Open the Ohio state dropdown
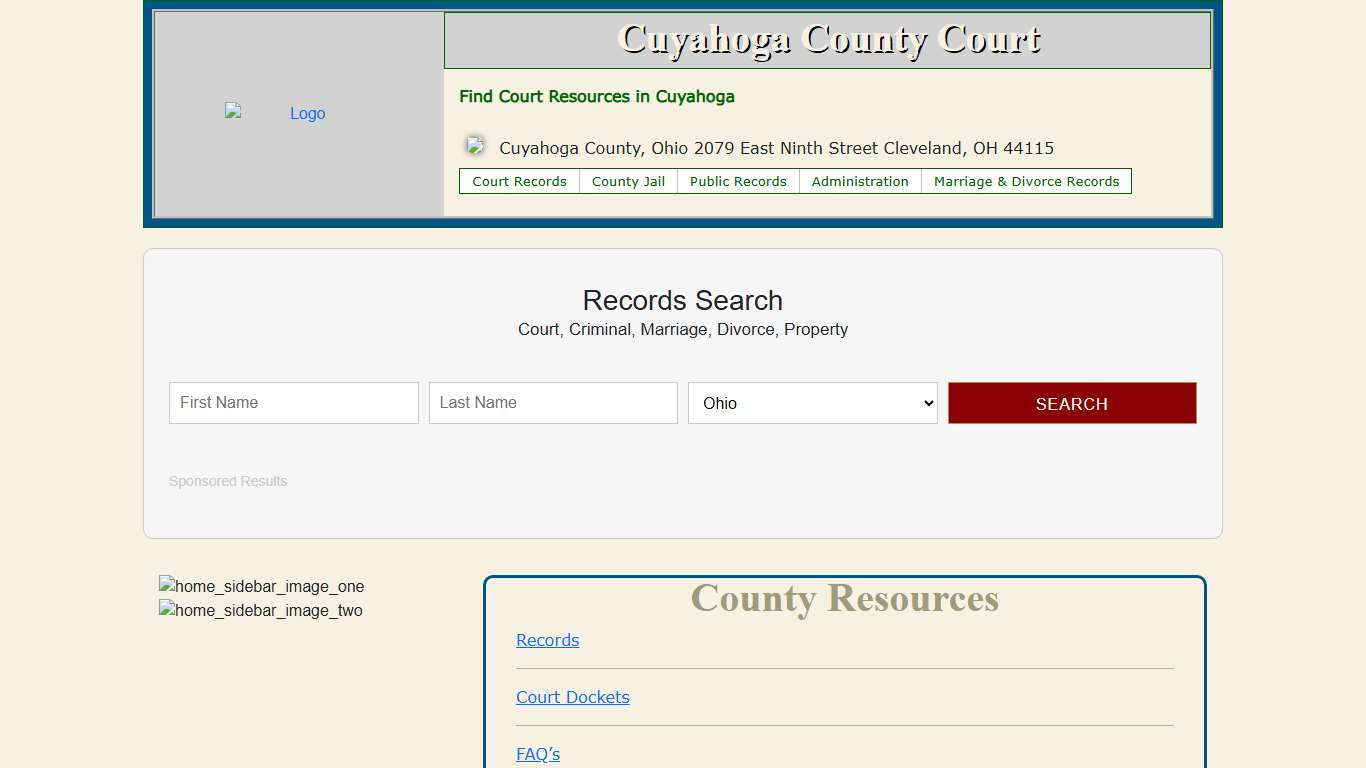Image resolution: width=1366 pixels, height=768 pixels. 812,403
